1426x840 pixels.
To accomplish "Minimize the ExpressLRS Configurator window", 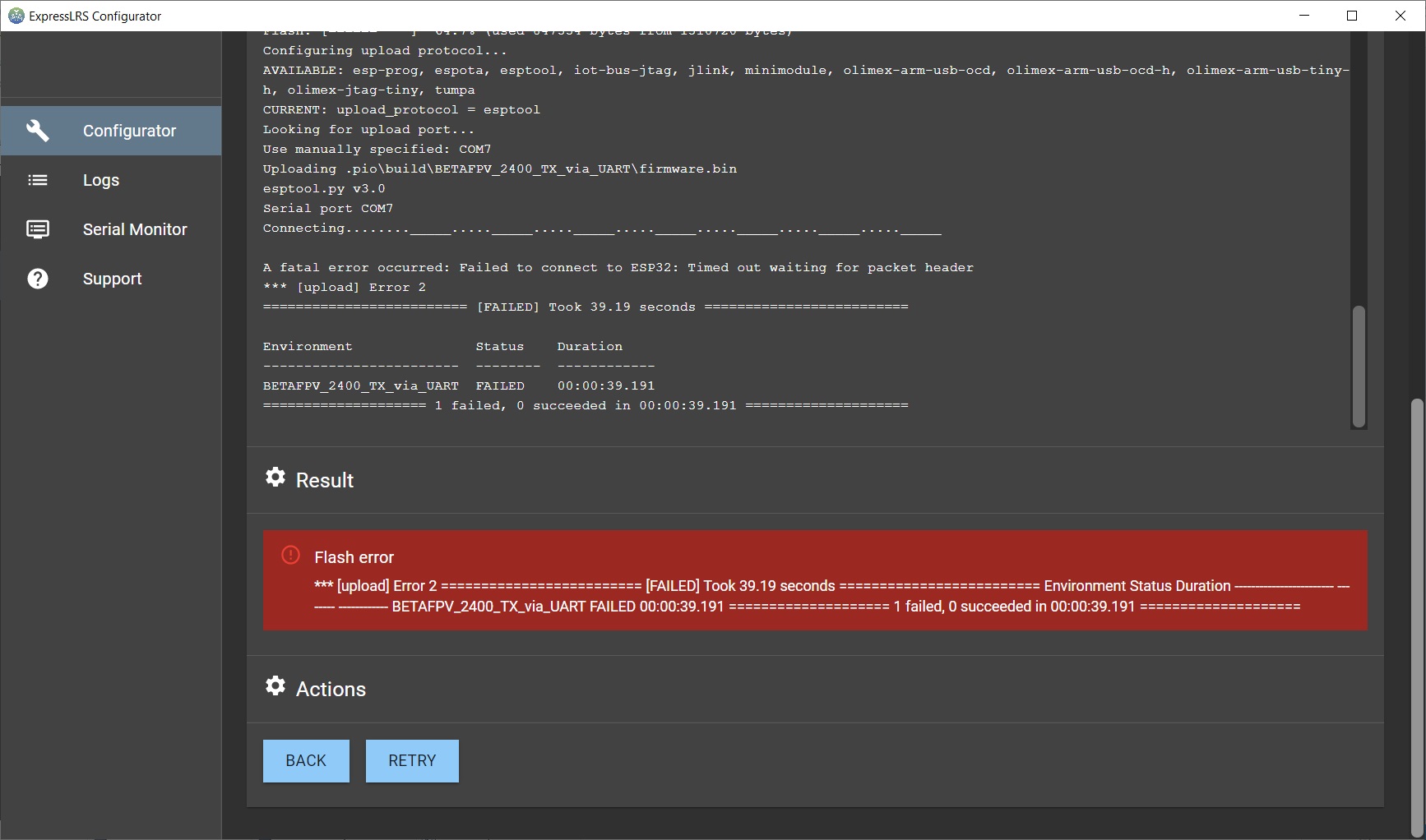I will tap(1304, 16).
